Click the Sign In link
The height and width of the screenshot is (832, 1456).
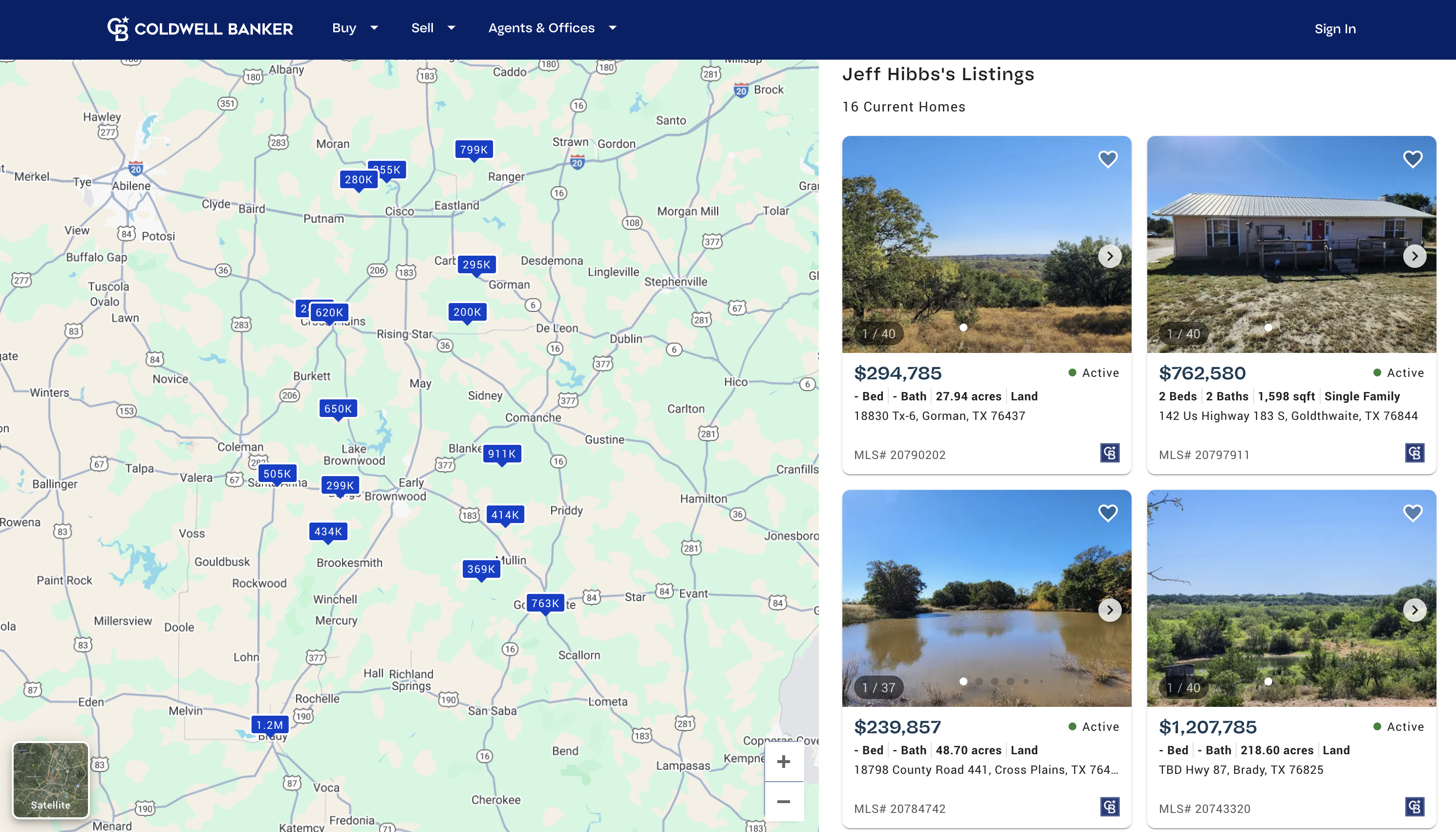(1334, 29)
